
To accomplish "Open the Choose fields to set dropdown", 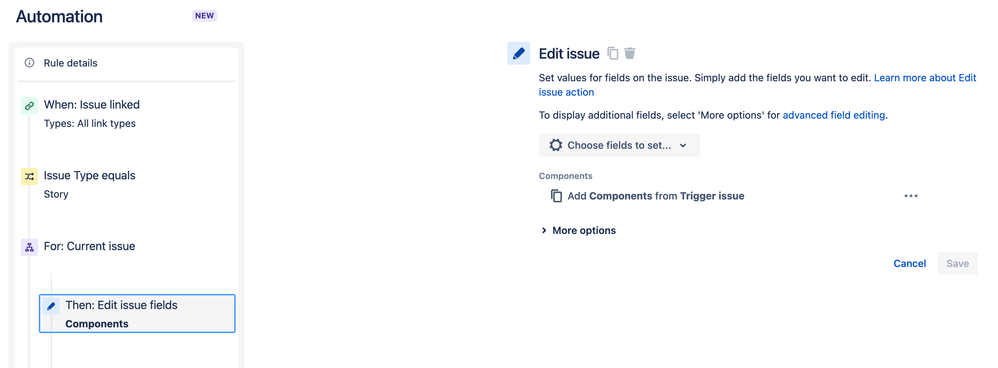I will (619, 145).
